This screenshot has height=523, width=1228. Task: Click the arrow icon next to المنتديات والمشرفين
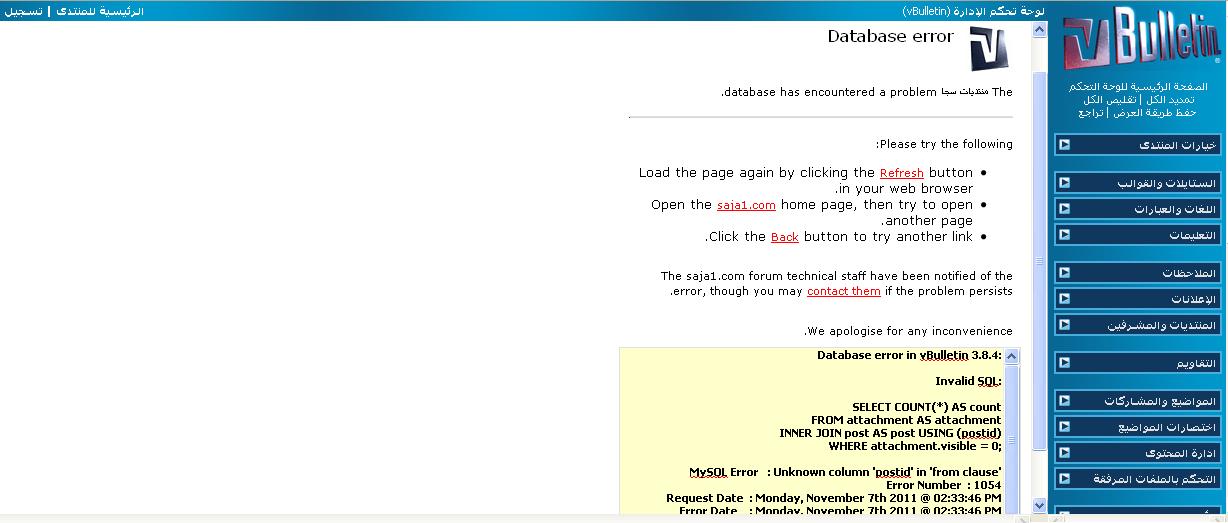pyautogui.click(x=1066, y=325)
